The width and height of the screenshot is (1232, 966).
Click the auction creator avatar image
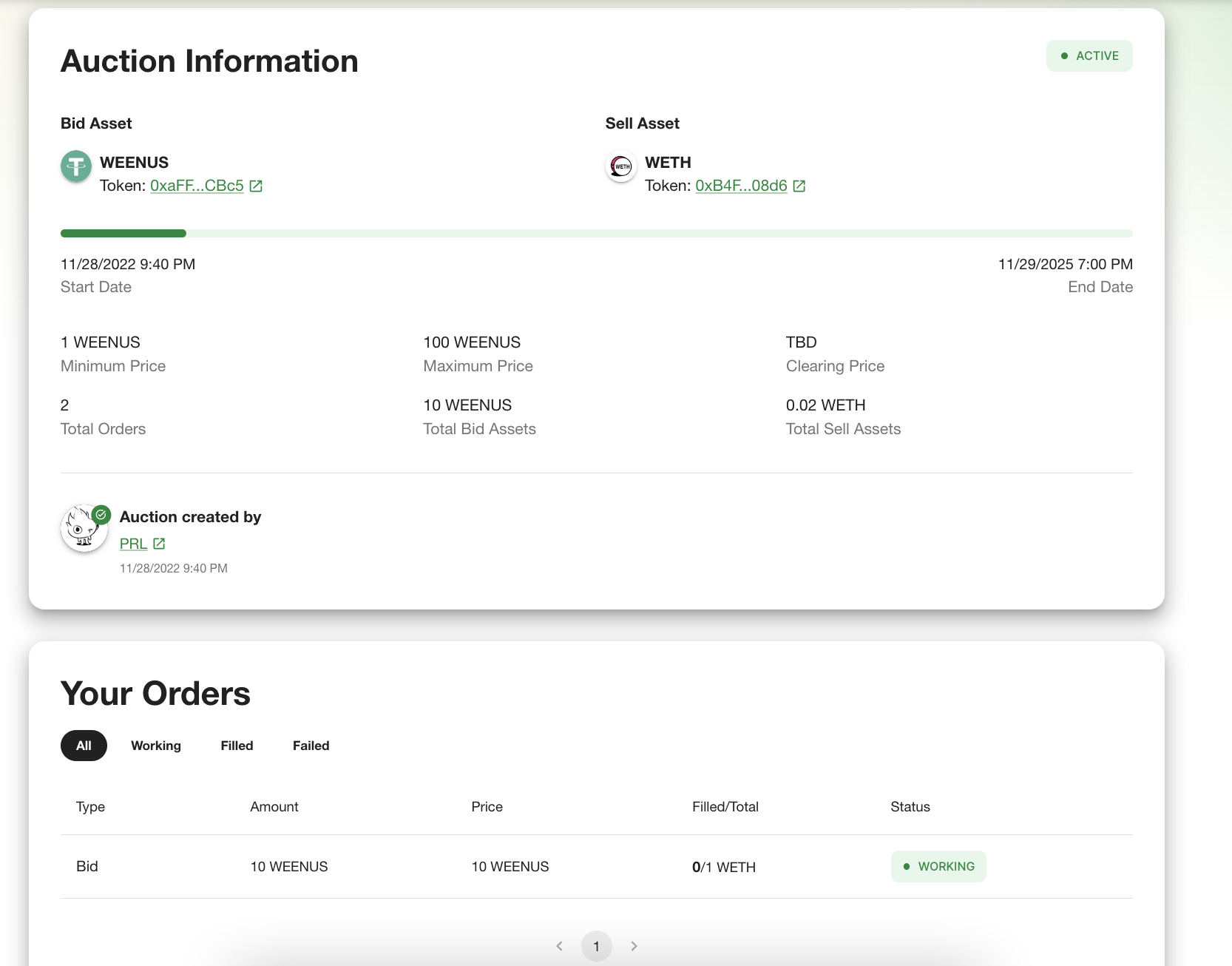tap(83, 529)
